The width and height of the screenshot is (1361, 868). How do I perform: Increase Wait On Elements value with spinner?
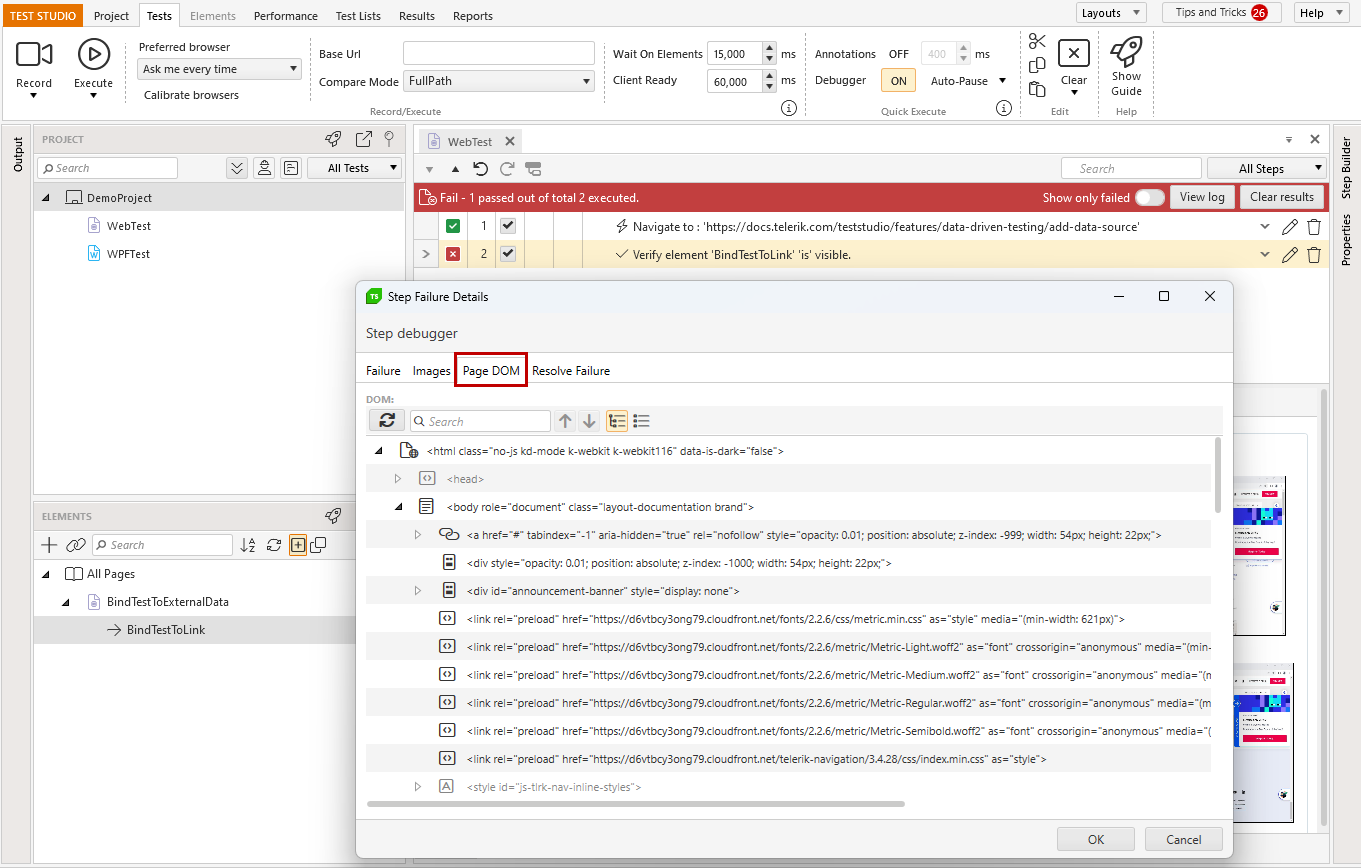[769, 48]
